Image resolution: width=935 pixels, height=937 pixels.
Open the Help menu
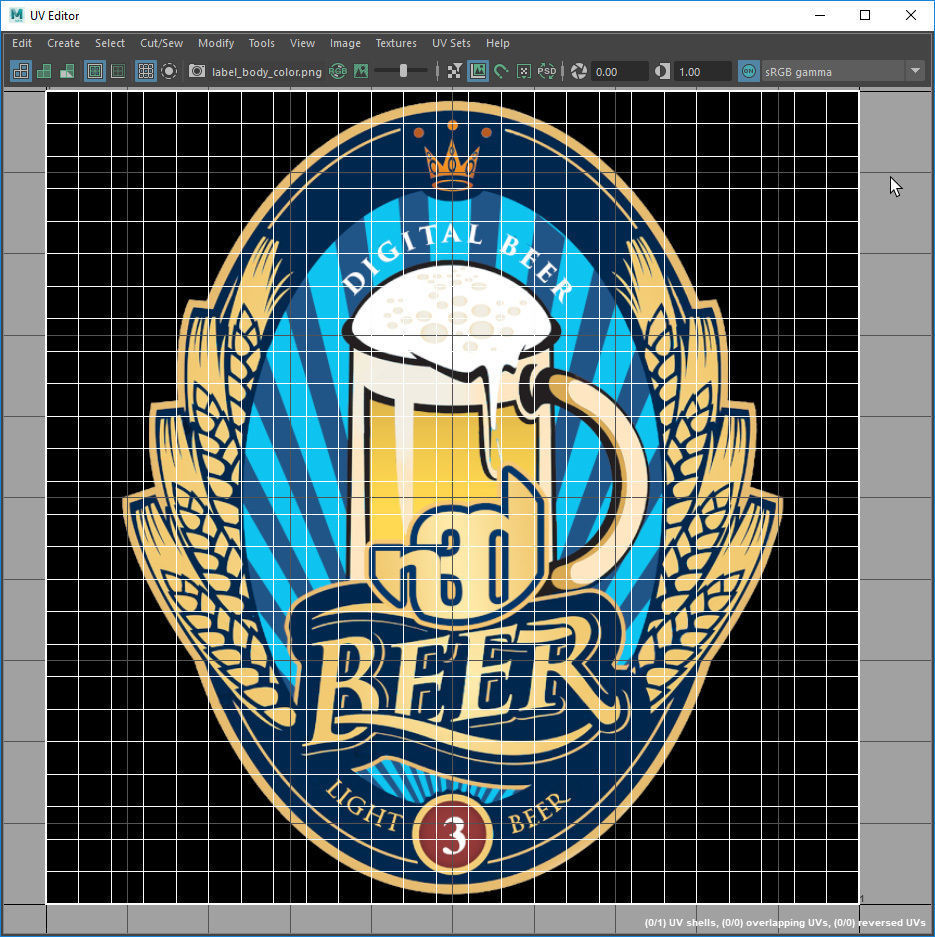[498, 43]
